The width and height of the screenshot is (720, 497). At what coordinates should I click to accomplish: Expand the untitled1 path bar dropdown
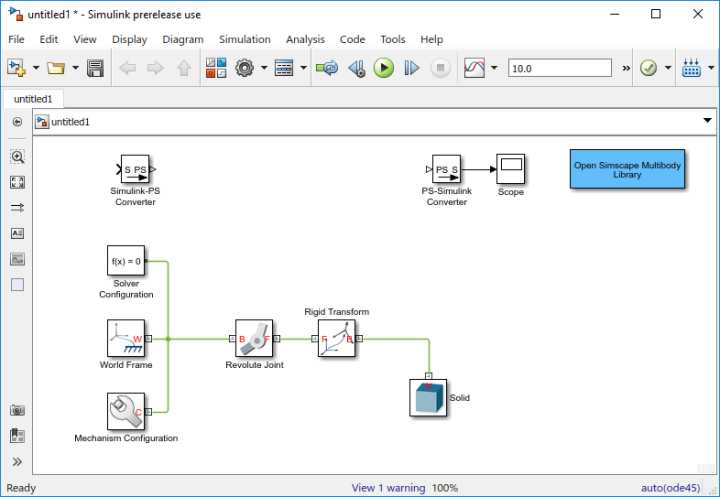coord(708,121)
